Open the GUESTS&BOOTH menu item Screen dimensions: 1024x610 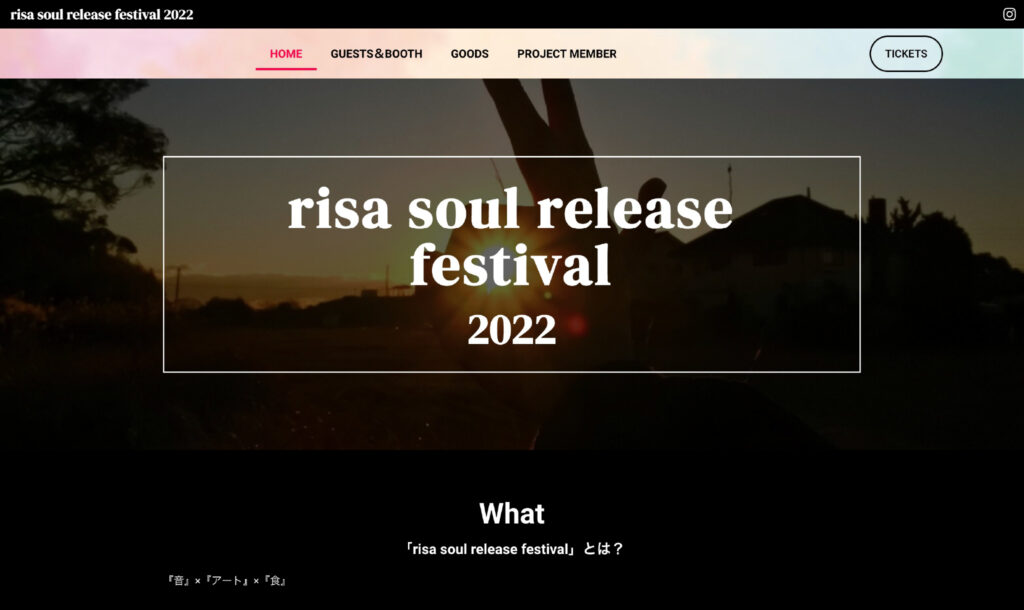376,54
